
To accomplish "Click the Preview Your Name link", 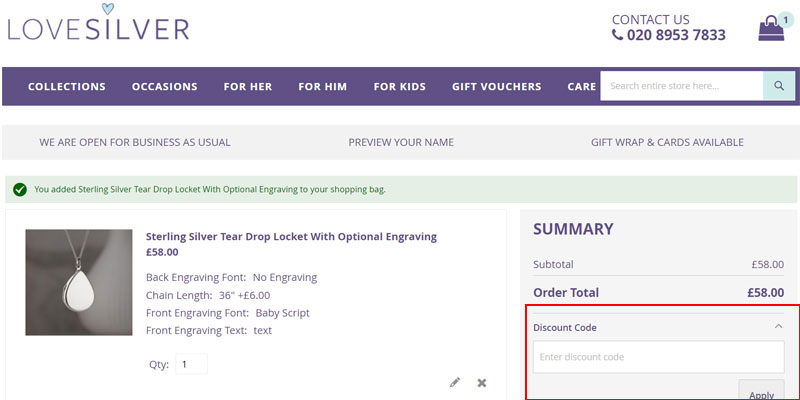I will [x=401, y=142].
